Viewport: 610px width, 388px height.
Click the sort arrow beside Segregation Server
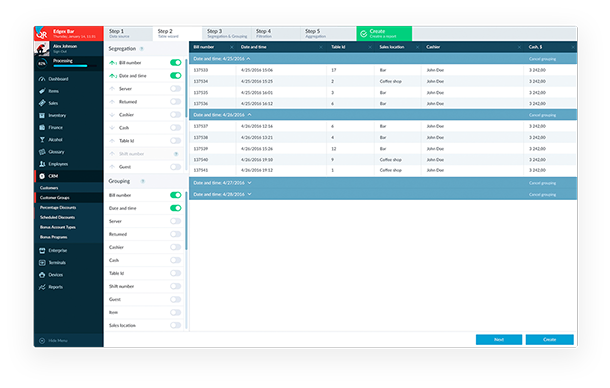112,89
